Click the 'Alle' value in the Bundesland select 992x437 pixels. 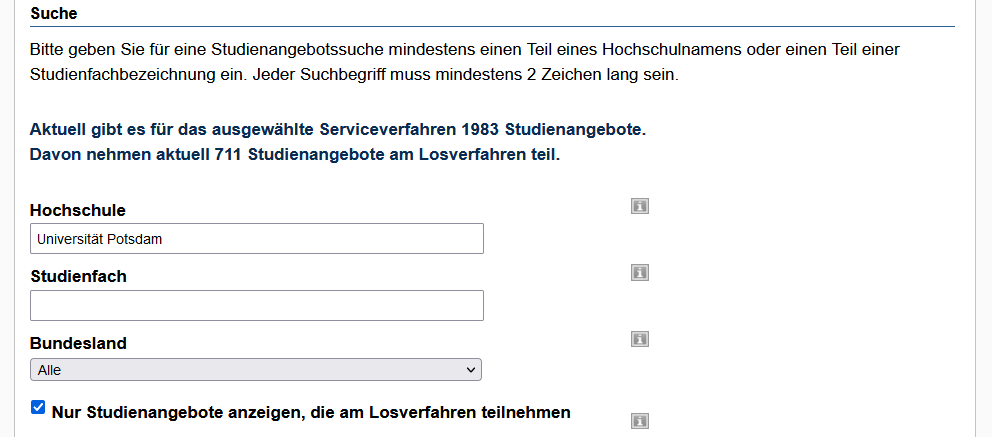click(50, 370)
